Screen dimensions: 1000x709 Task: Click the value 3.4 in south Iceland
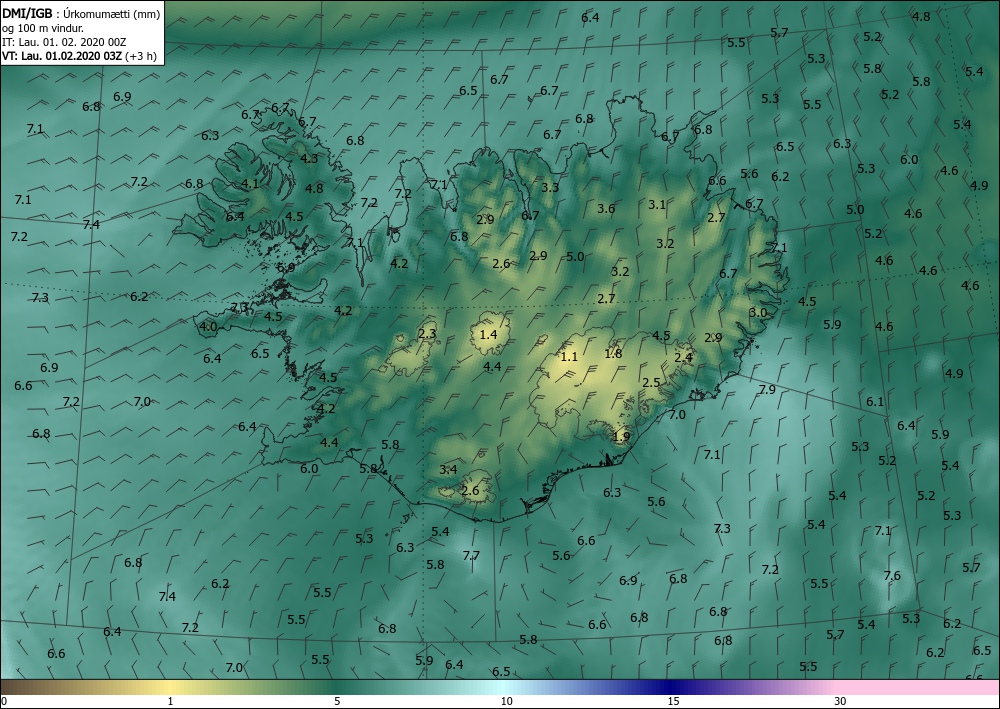pyautogui.click(x=448, y=470)
